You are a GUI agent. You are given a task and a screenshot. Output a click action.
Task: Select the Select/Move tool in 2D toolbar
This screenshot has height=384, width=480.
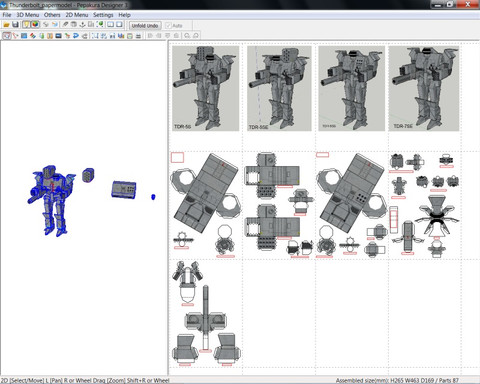[6, 36]
